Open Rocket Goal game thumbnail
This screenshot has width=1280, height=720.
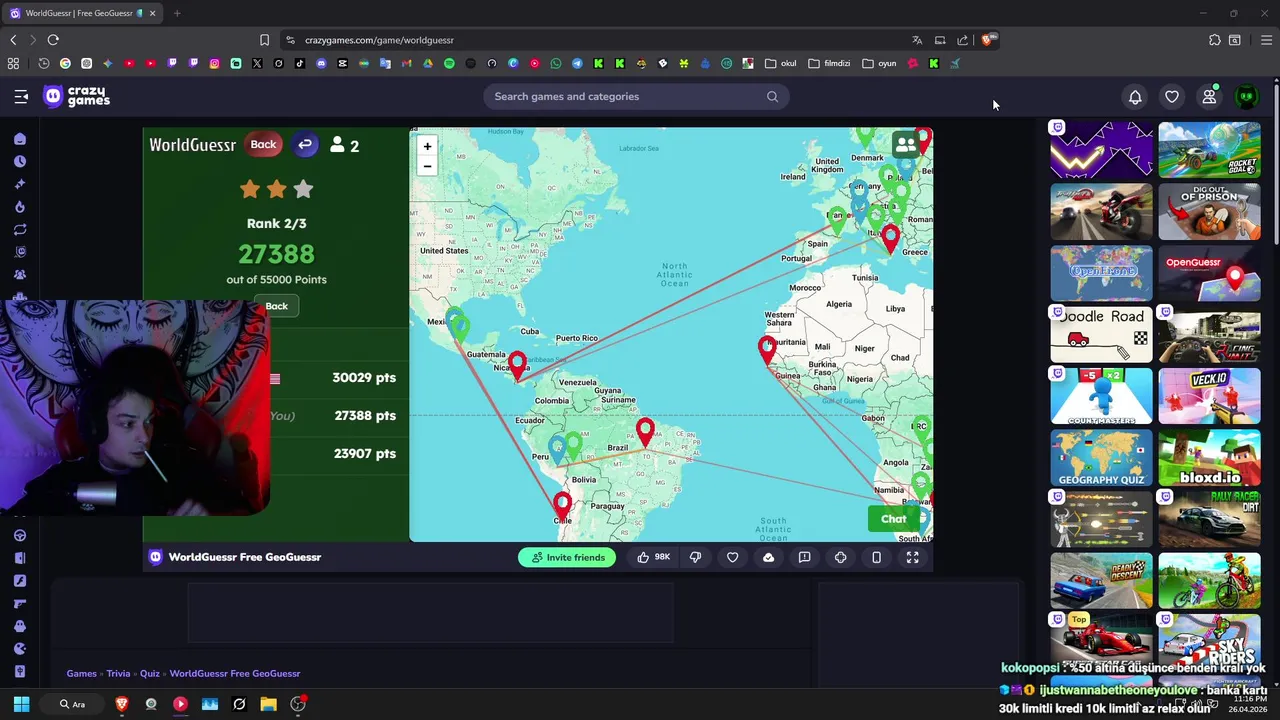pos(1209,150)
